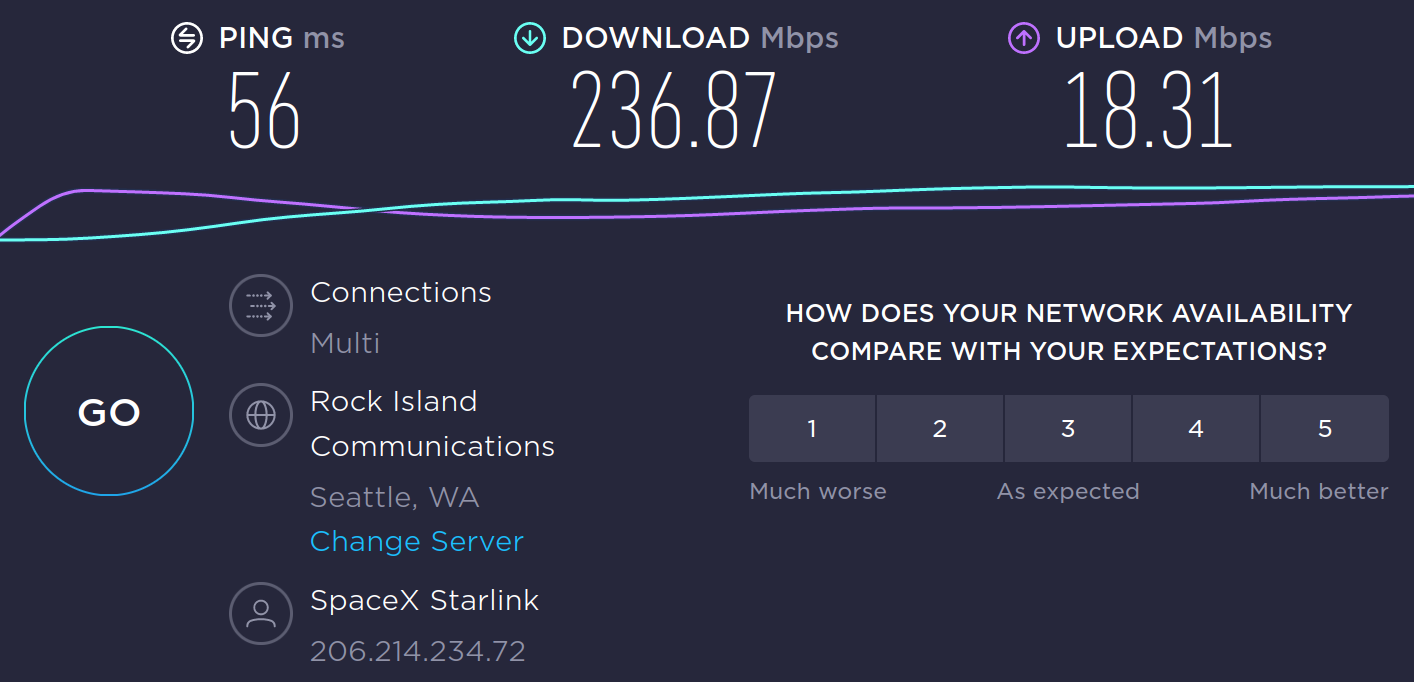Open the Change Server link
The width and height of the screenshot is (1414, 682).
(416, 541)
